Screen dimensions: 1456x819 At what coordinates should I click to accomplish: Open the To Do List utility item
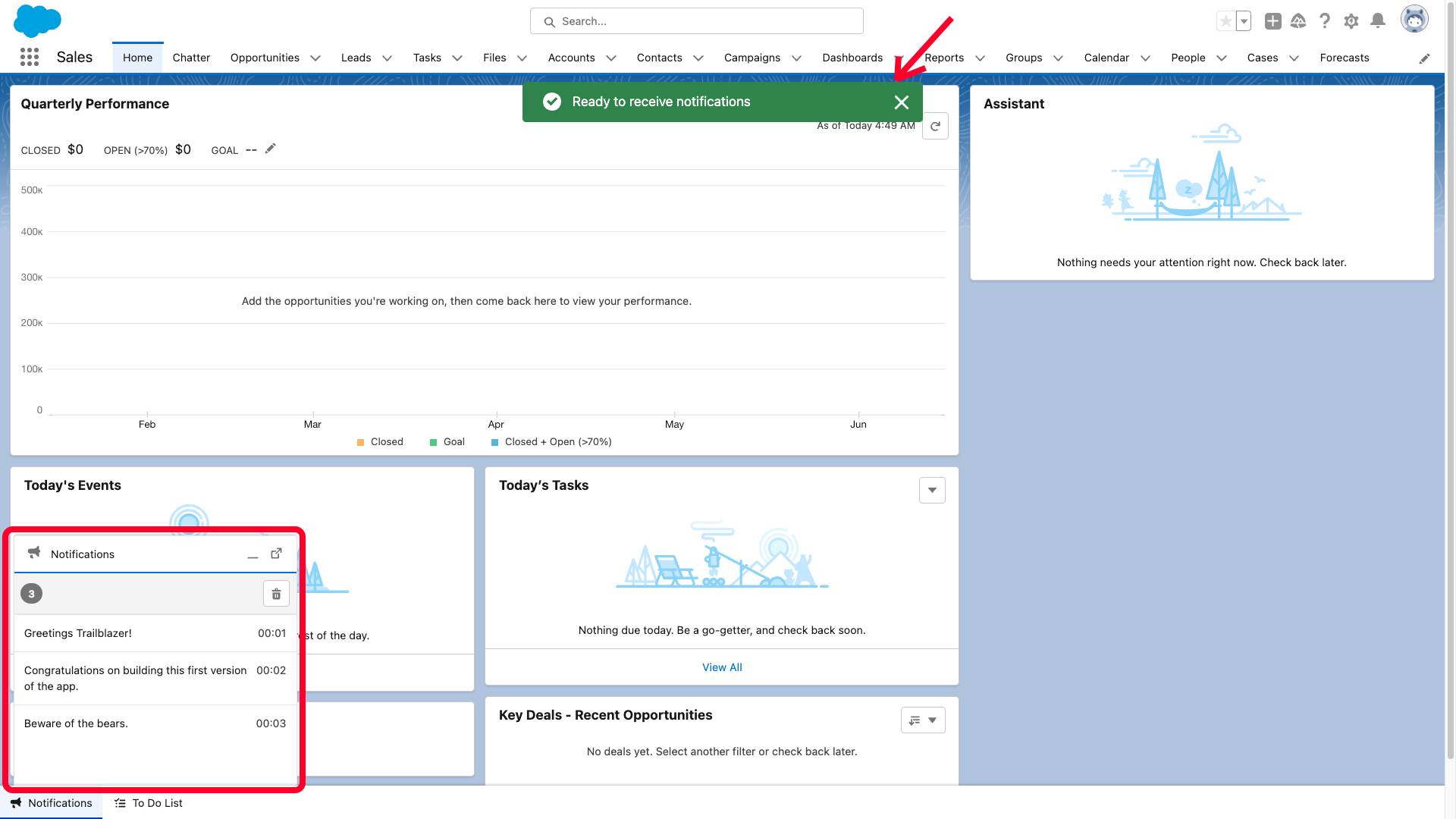tap(149, 803)
